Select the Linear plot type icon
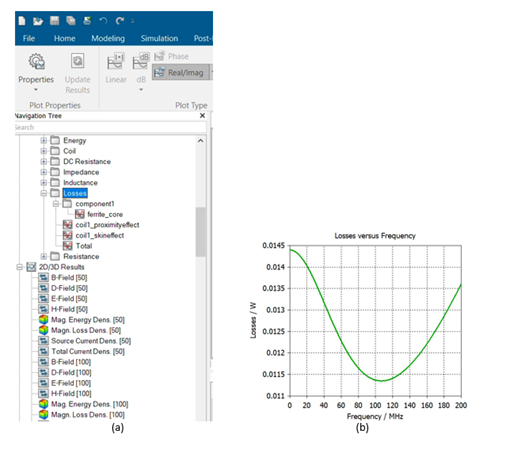The width and height of the screenshot is (525, 457). coord(116,61)
